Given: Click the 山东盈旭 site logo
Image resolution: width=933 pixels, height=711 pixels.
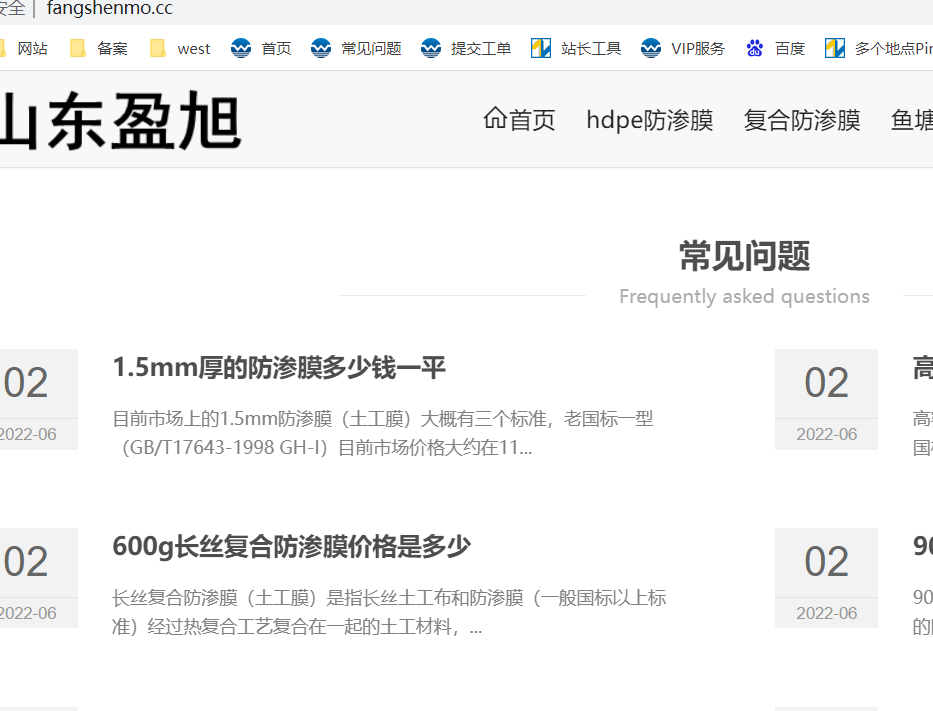Looking at the screenshot, I should pyautogui.click(x=120, y=121).
